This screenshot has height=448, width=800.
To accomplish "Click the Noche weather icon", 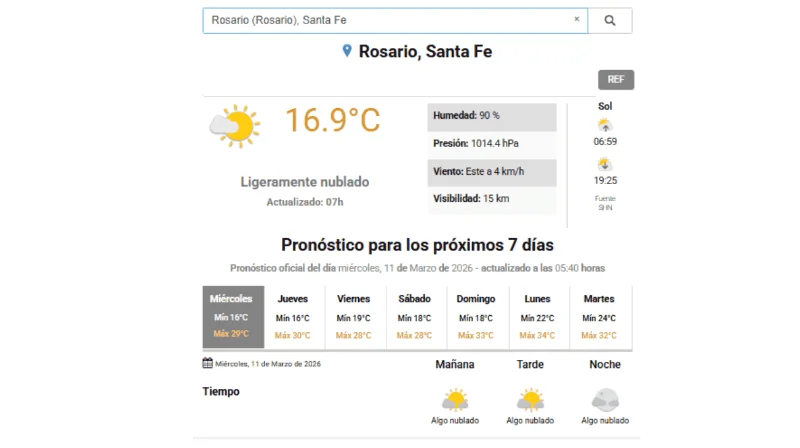I will click(x=605, y=400).
